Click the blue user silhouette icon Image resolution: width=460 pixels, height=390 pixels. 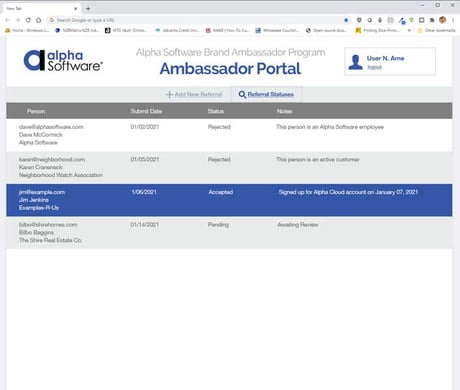(x=355, y=62)
